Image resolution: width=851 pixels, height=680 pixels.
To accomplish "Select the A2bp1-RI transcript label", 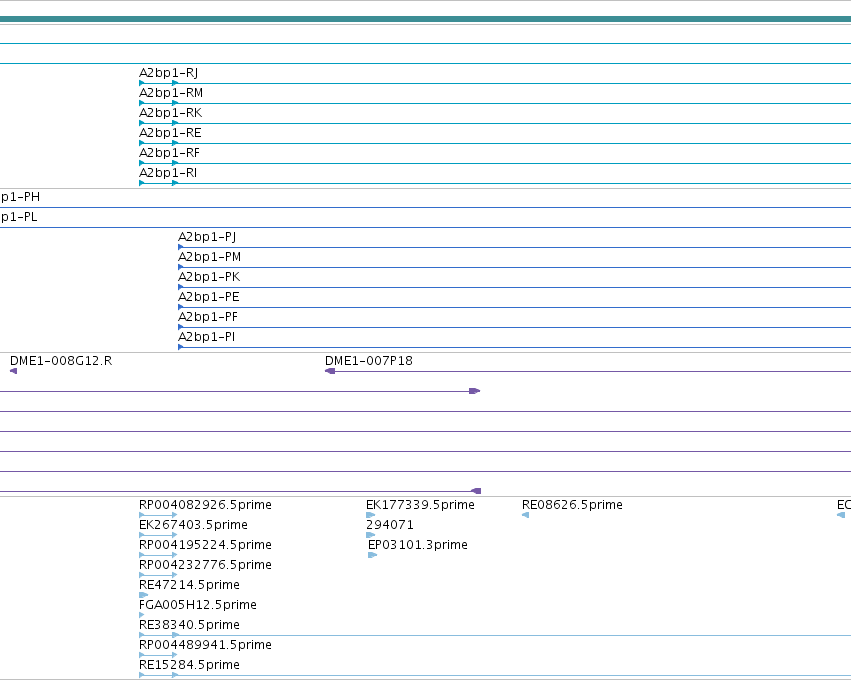I will point(168,173).
